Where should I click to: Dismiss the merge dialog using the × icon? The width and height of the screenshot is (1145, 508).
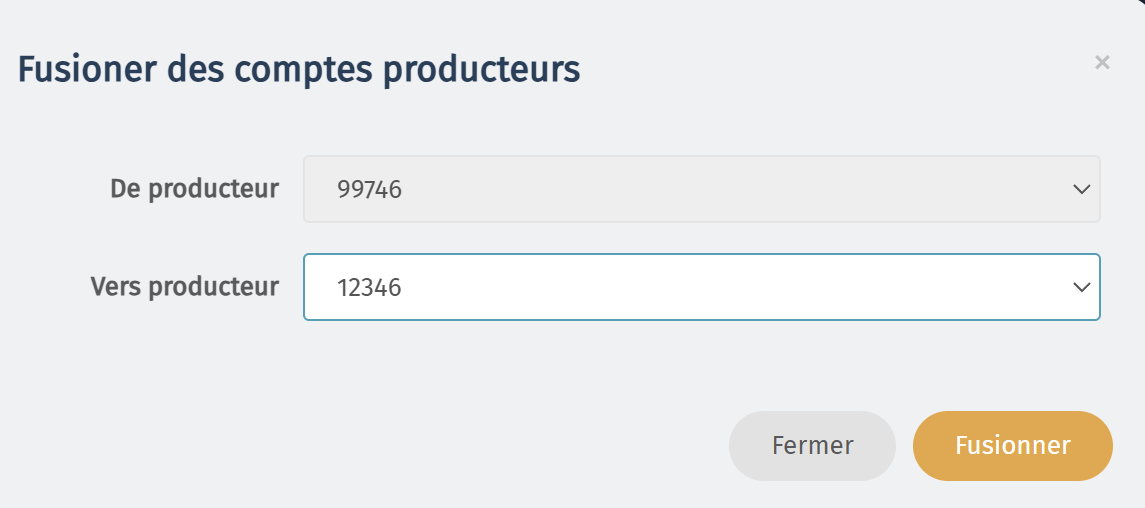pos(1102,63)
